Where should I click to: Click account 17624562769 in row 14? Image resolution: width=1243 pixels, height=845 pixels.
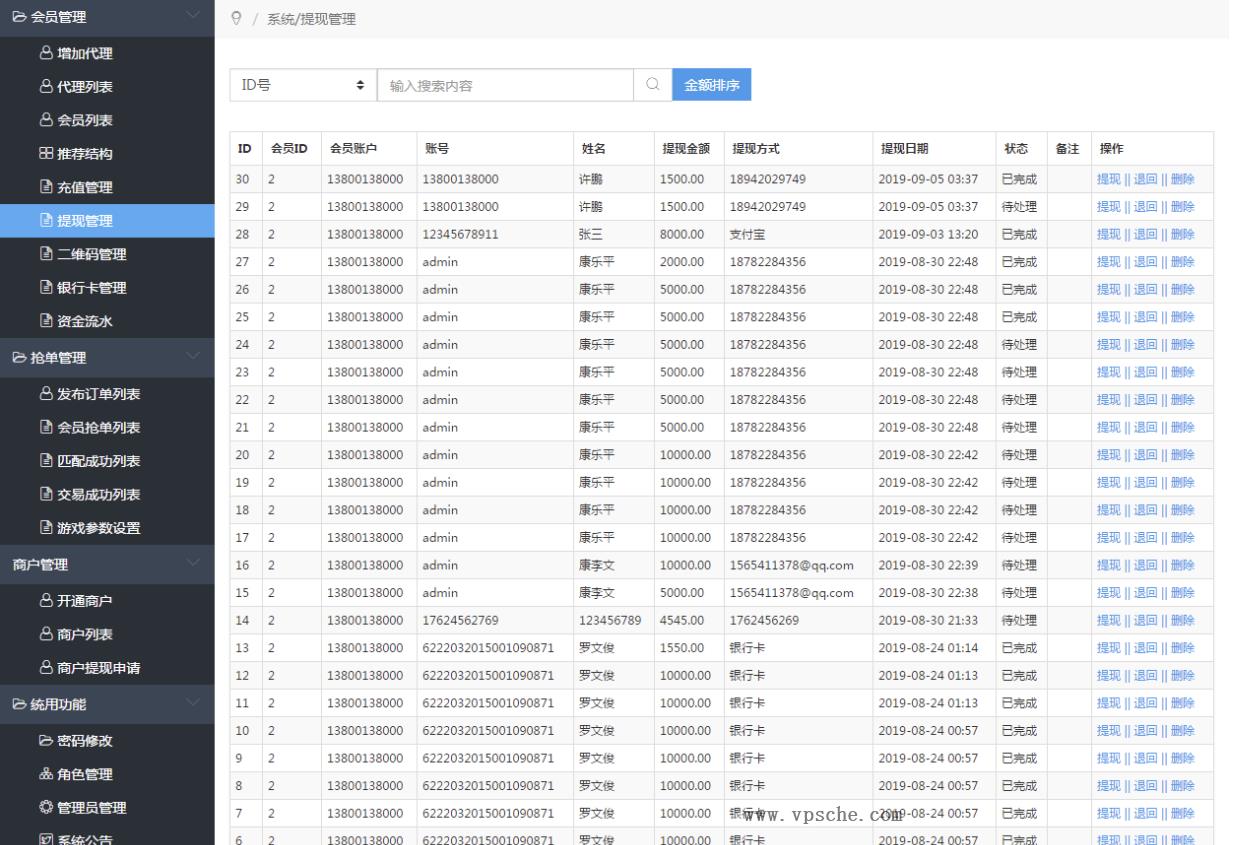(460, 620)
